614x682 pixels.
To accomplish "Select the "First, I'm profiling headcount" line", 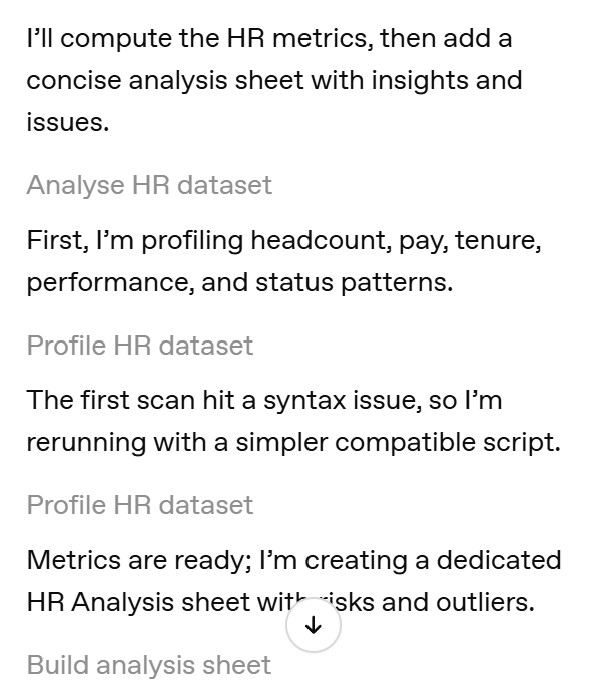I will pyautogui.click(x=284, y=241).
